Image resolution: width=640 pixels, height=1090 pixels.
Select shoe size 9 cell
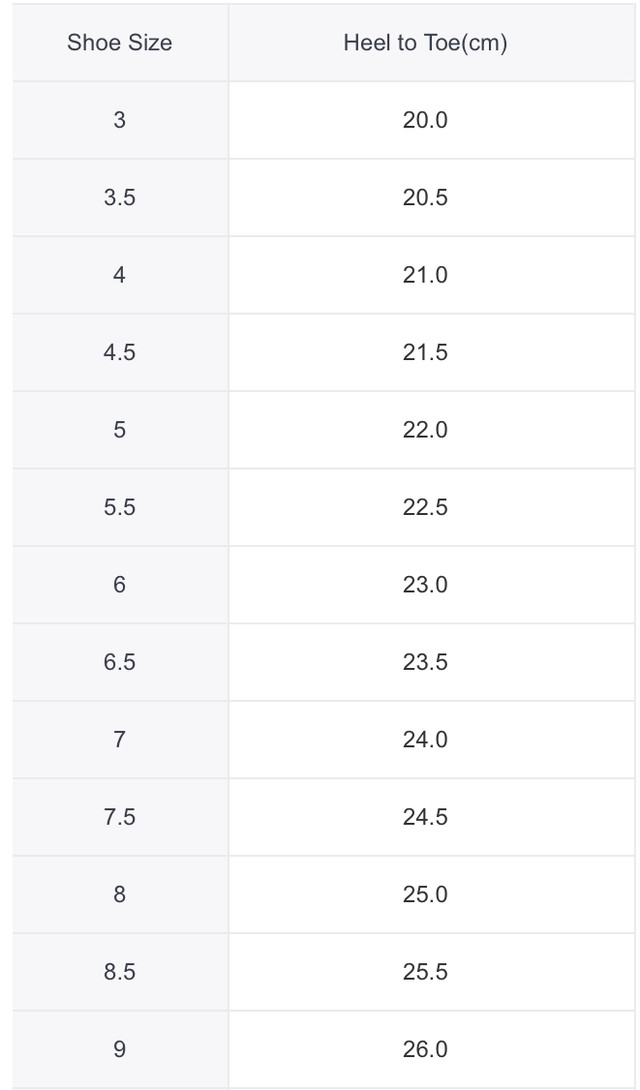pyautogui.click(x=120, y=1050)
